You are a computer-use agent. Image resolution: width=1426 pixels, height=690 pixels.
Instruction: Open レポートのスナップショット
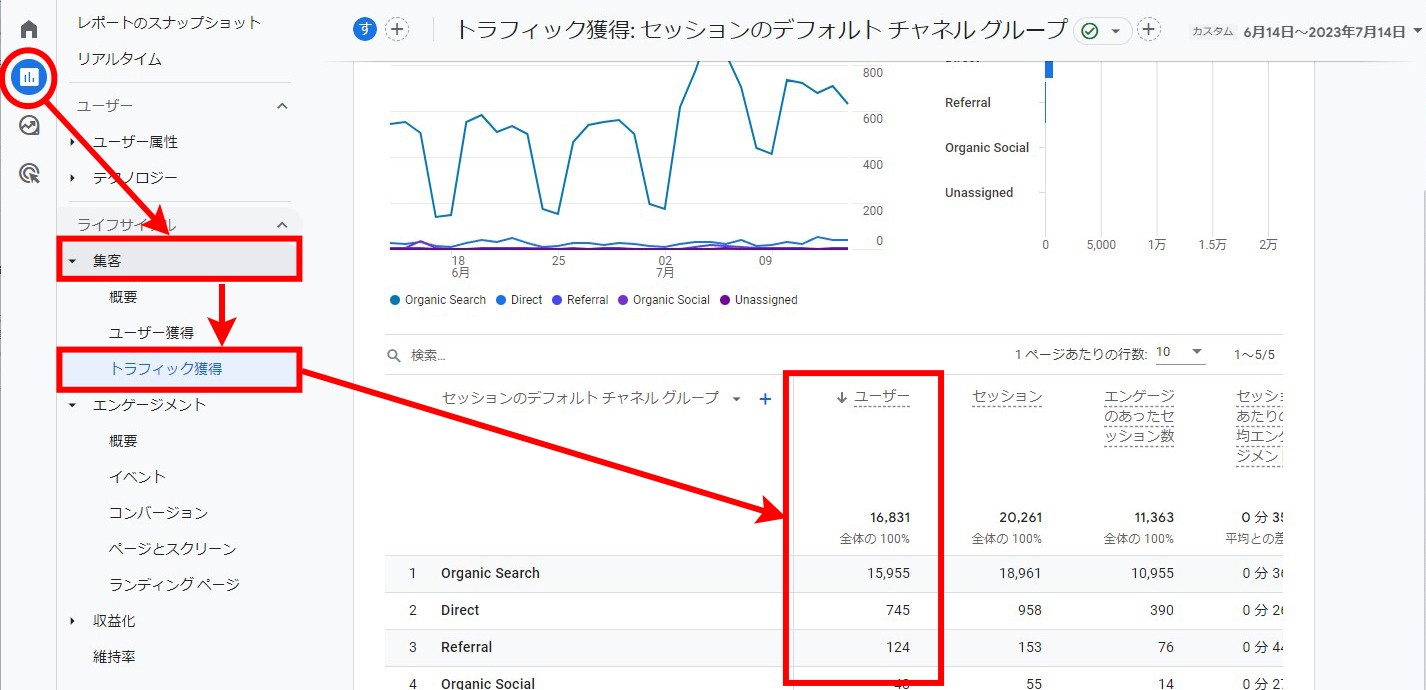[x=169, y=22]
